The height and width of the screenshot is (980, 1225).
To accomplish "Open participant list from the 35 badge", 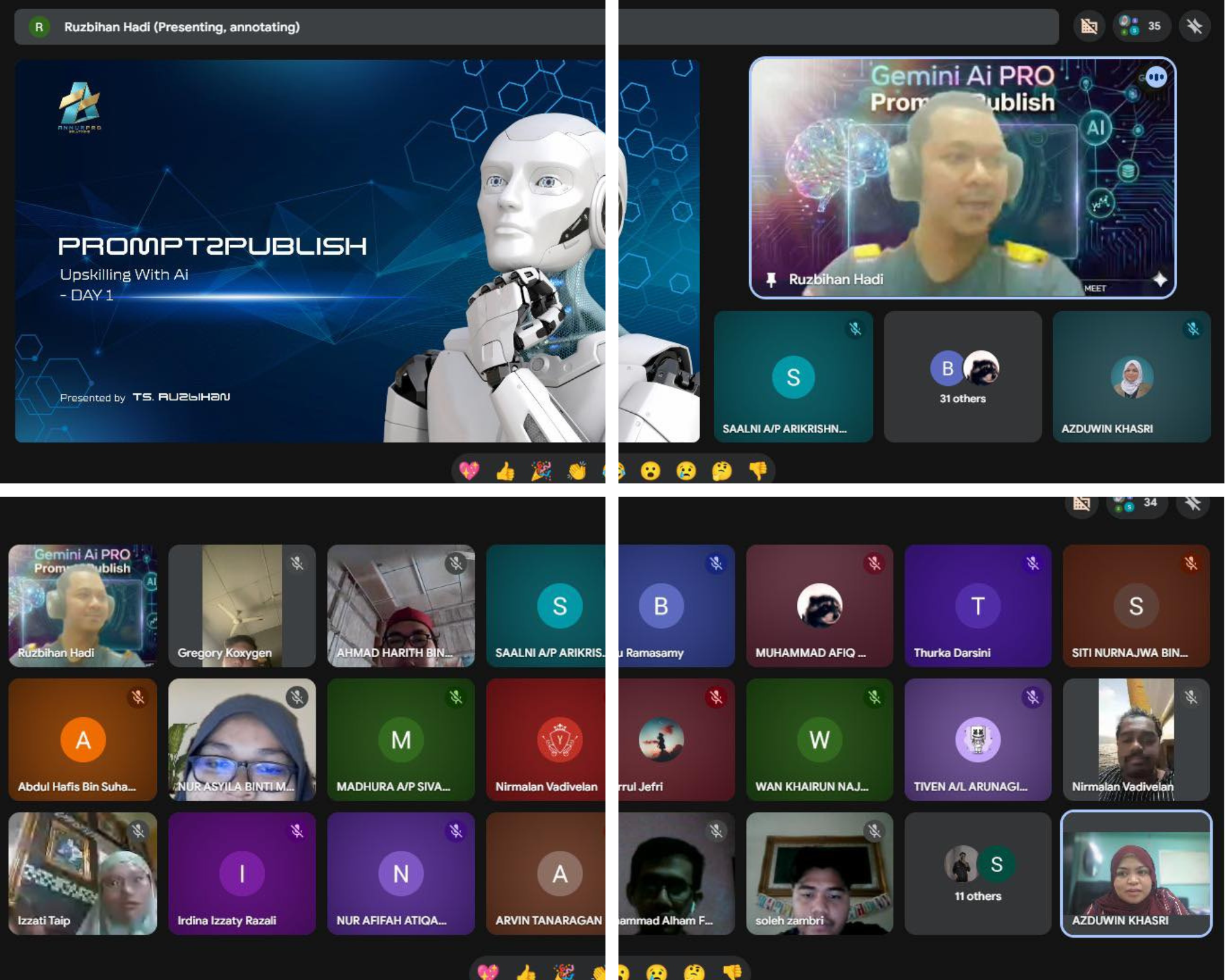I will [1142, 26].
